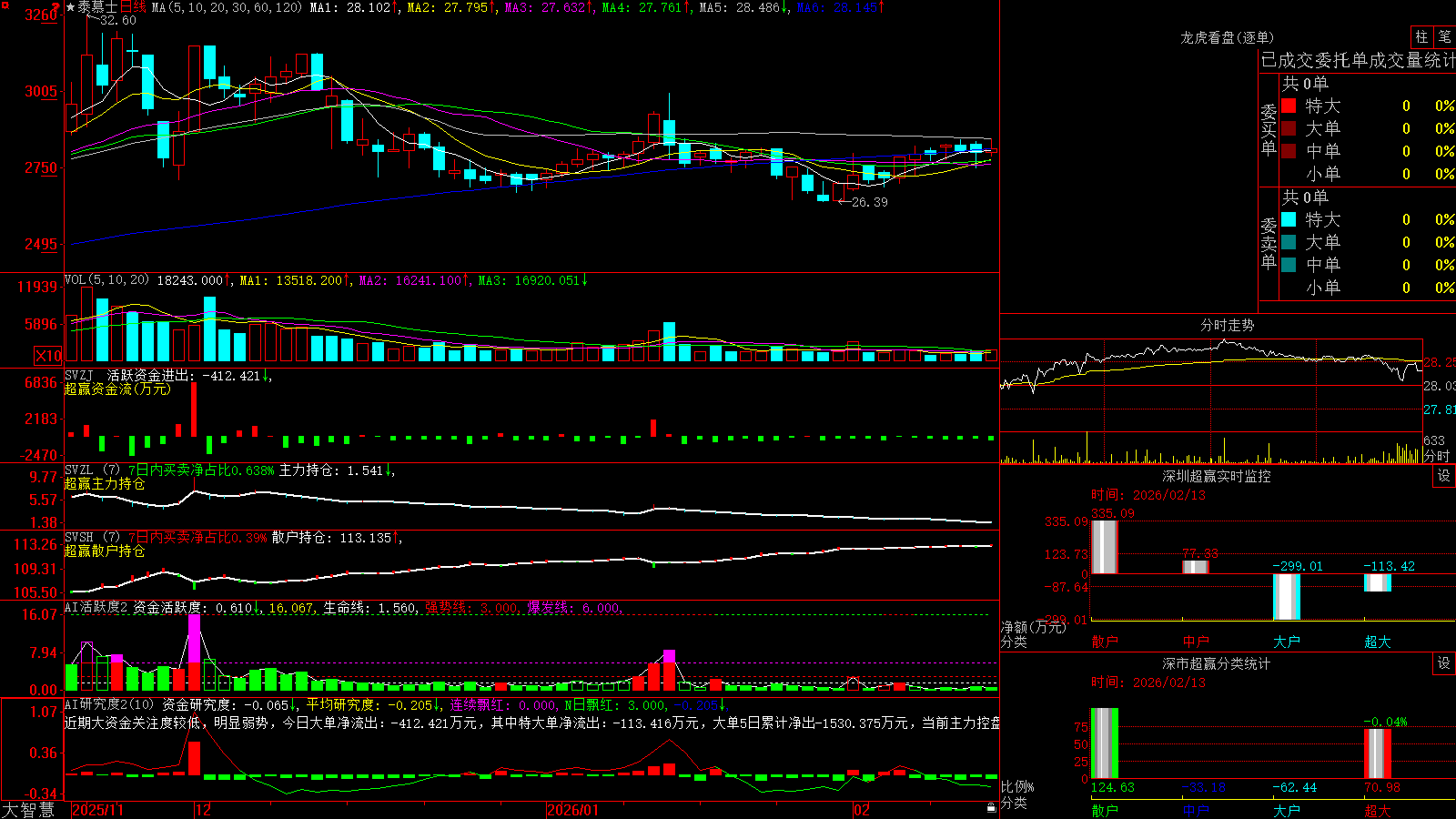Switch Dragon-Tiger panel to 柱 bar view
Screen dimensions: 1456x819
click(1421, 37)
